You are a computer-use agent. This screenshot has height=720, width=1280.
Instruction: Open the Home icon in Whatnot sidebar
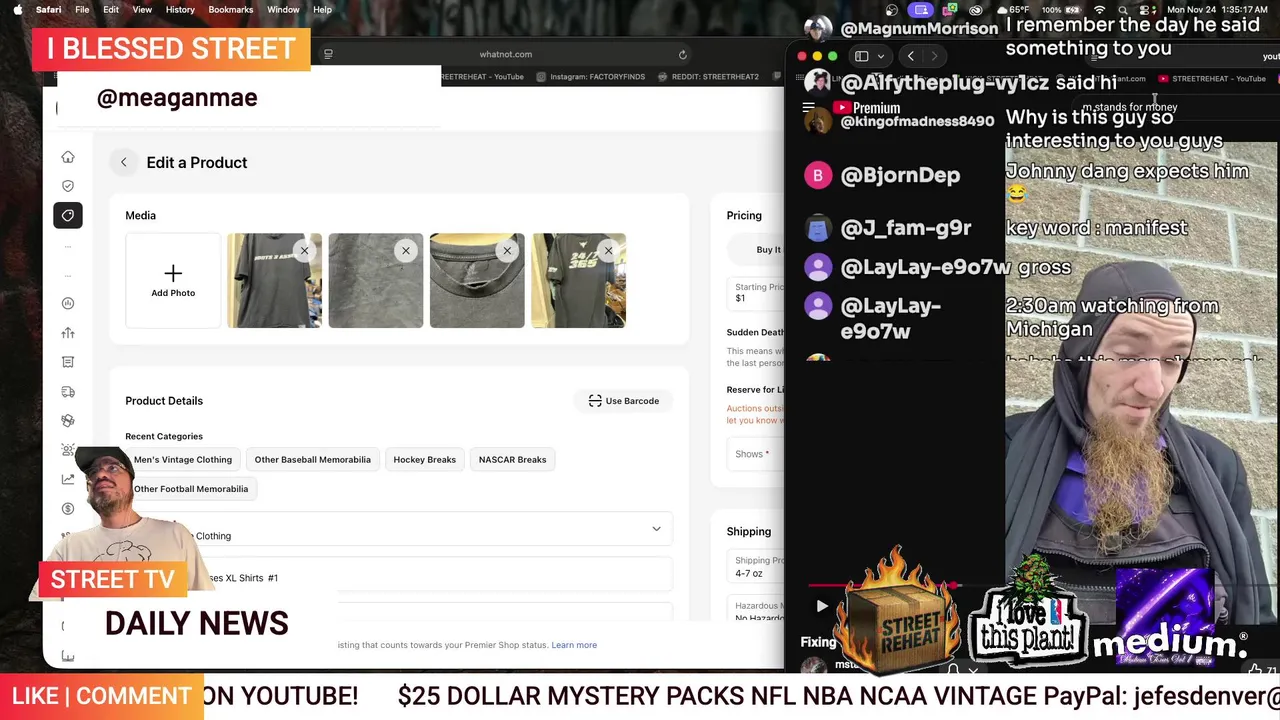[x=68, y=157]
